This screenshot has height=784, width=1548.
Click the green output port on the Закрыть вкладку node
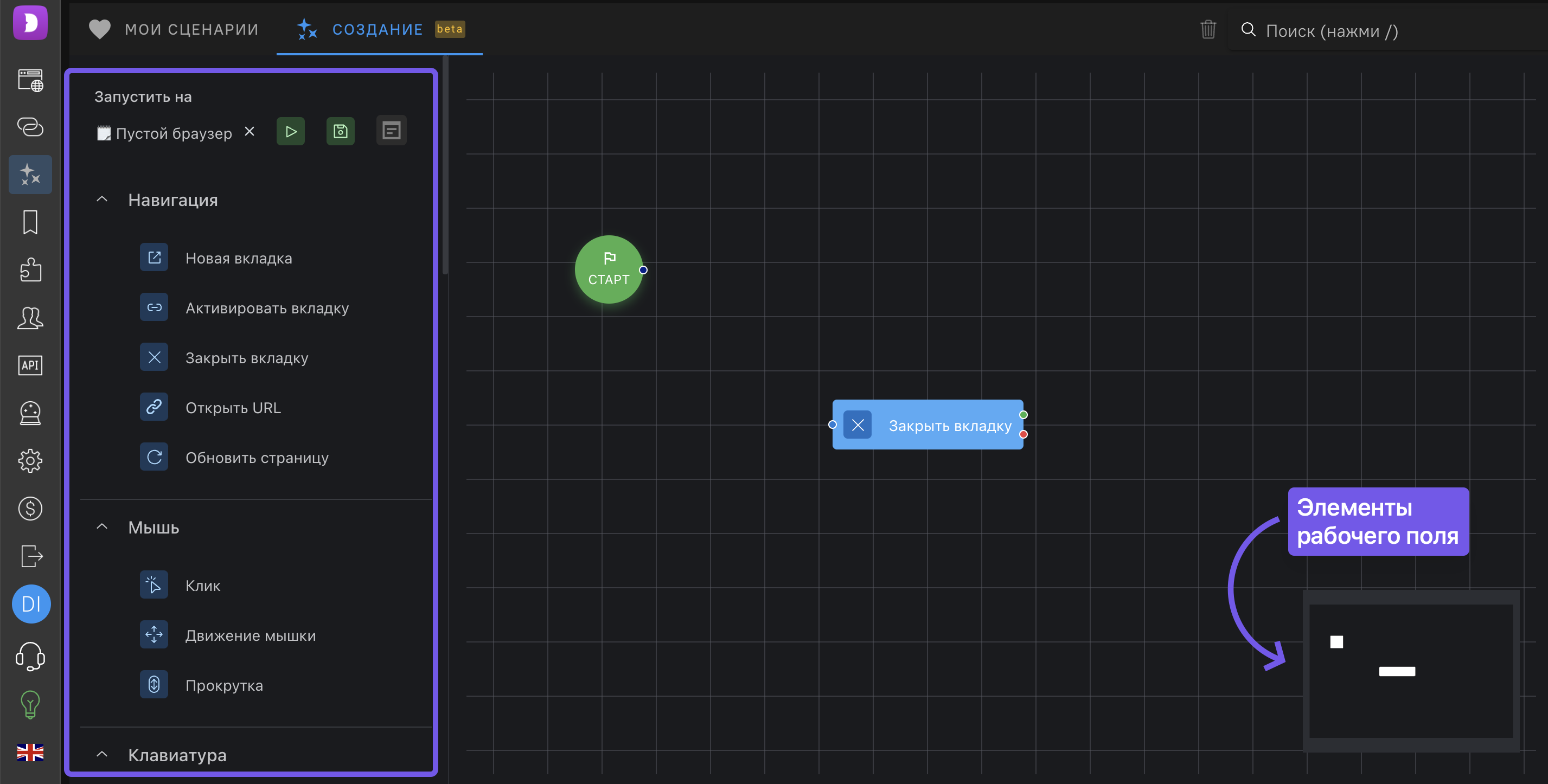[1024, 415]
